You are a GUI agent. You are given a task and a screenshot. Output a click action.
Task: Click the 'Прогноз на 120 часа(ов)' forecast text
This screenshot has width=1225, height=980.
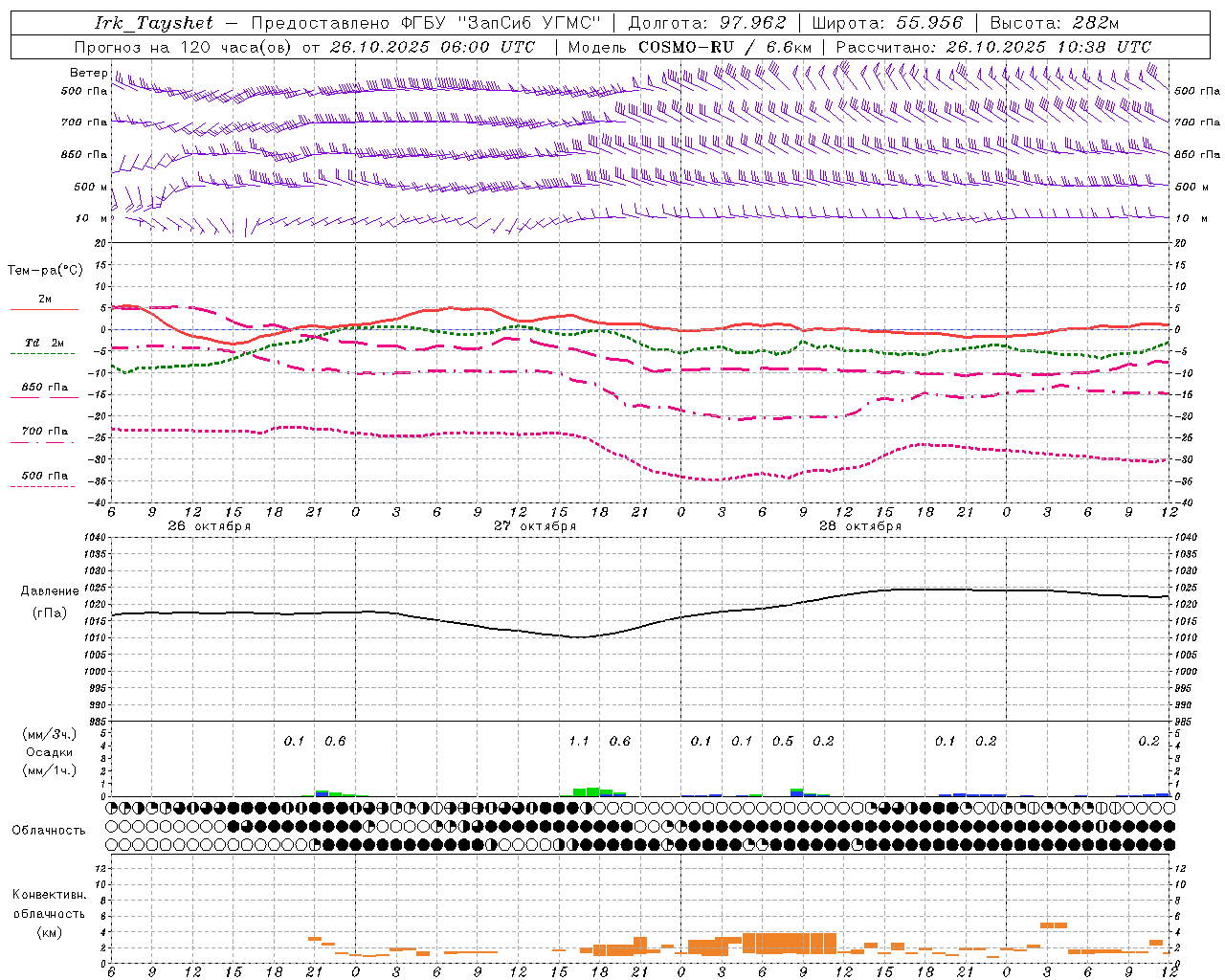(185, 47)
